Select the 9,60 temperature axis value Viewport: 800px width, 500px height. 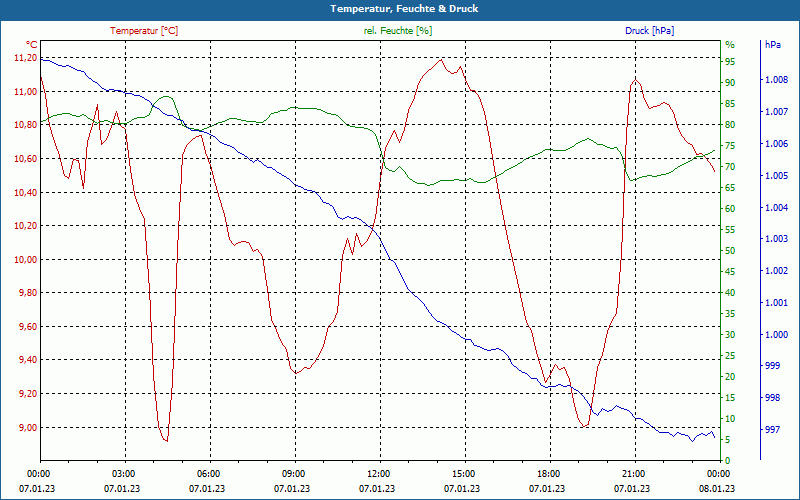(28, 327)
